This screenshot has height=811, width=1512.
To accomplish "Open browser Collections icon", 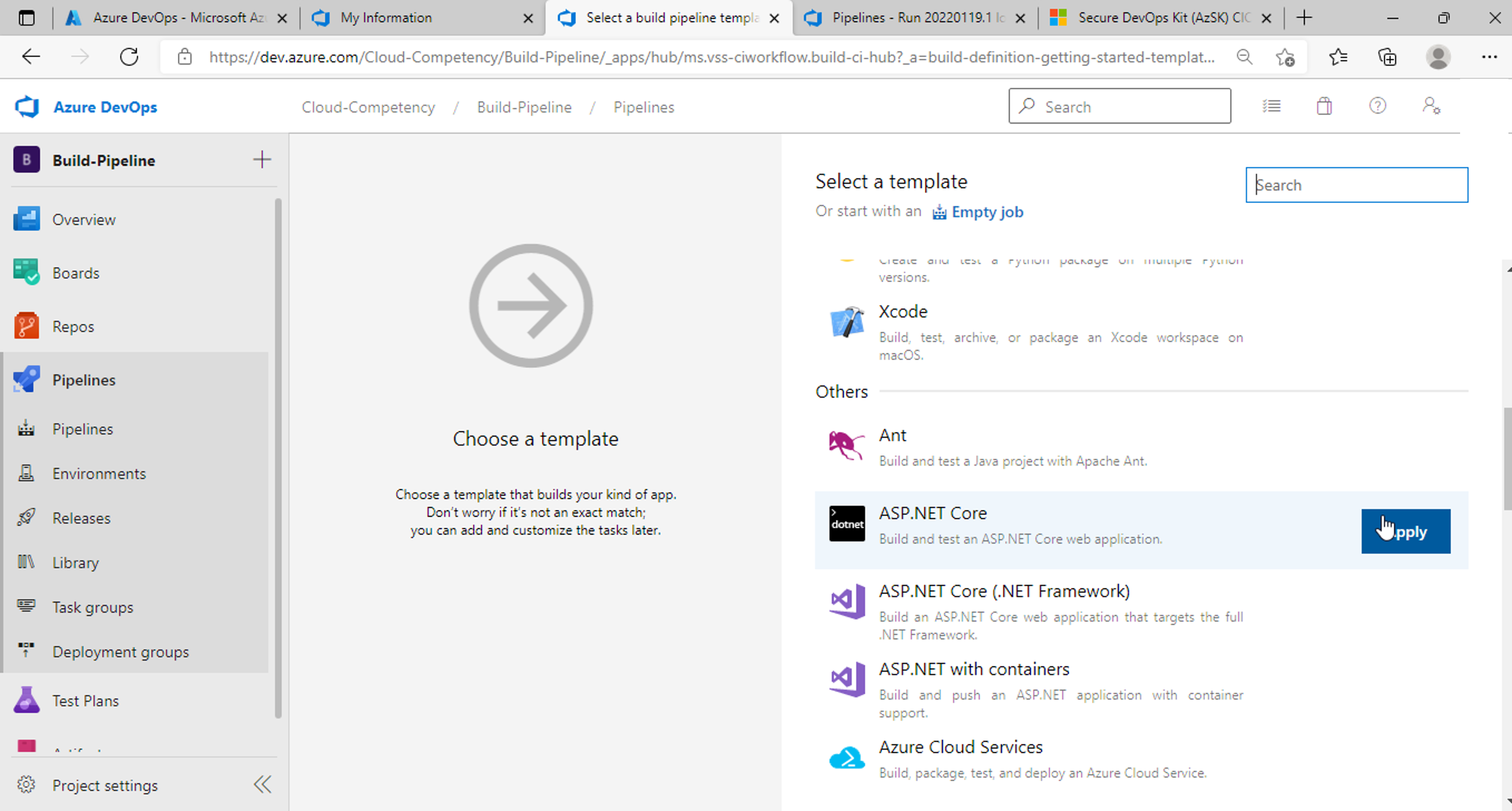I will (1387, 57).
